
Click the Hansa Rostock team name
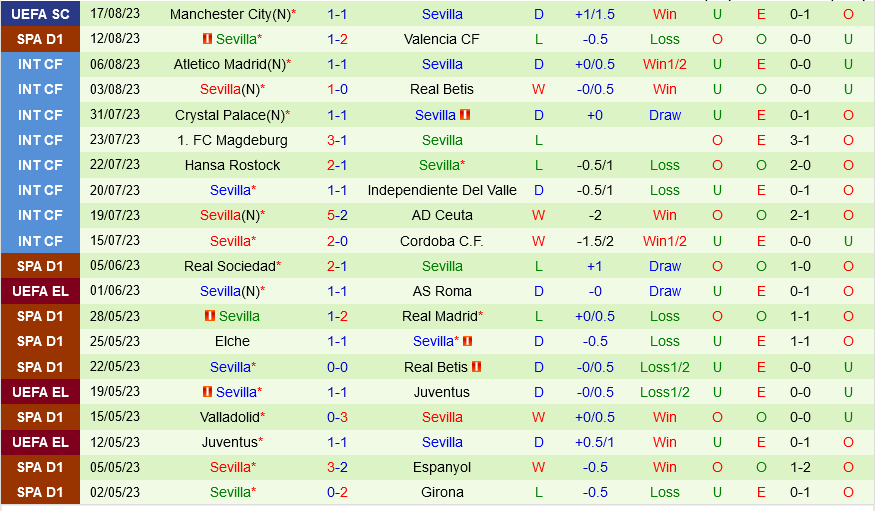232,165
